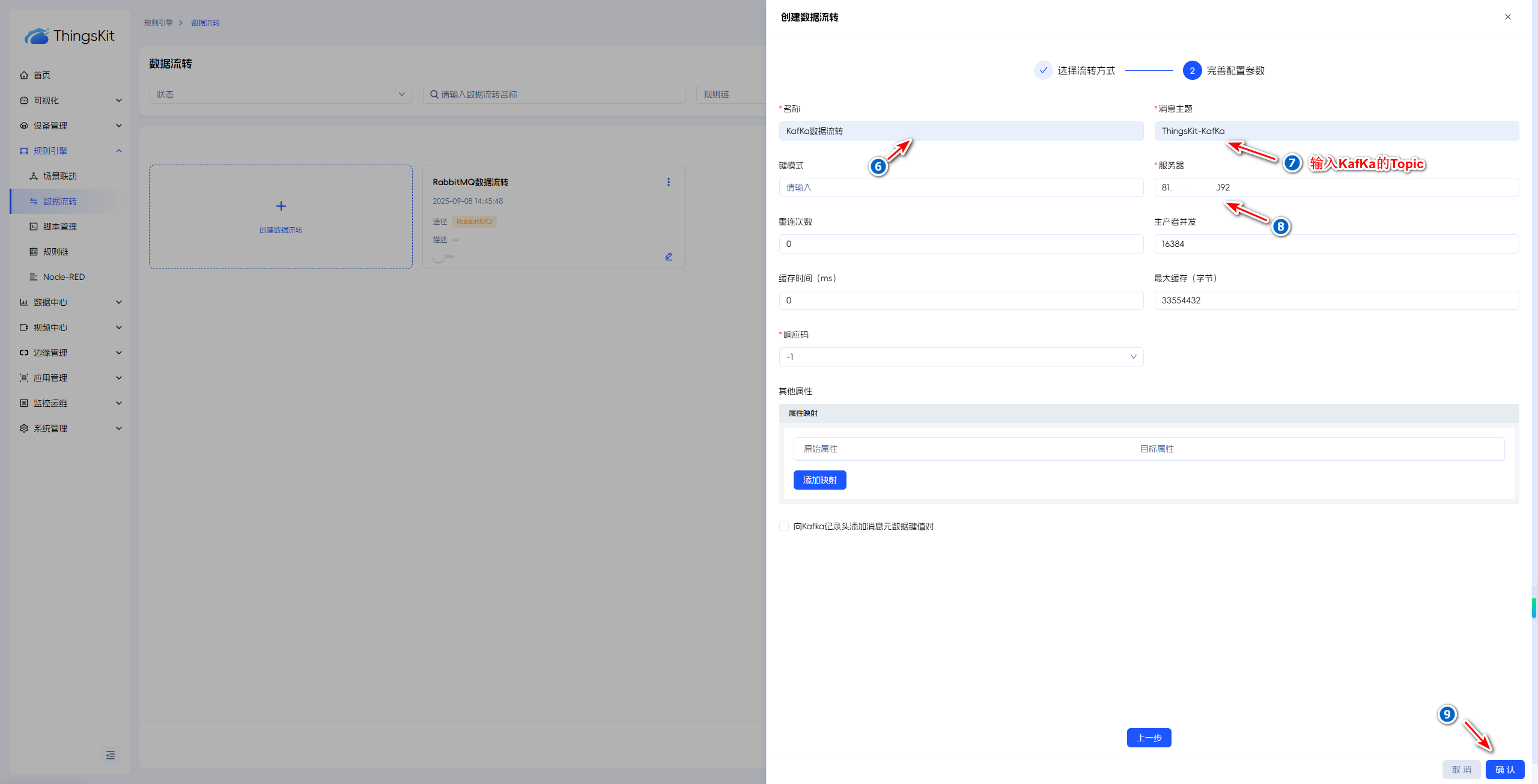Click the 上一步 previous step button
The width and height of the screenshot is (1538, 784).
[x=1149, y=738]
